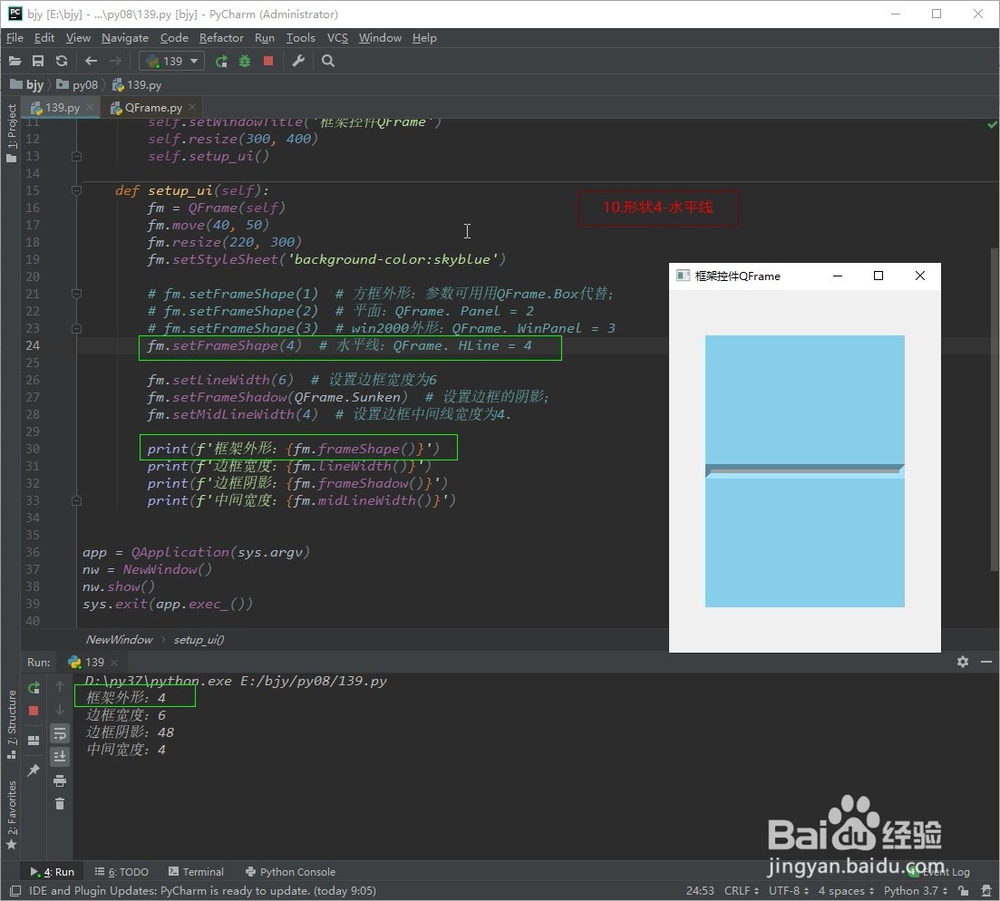Screen dimensions: 1000x901
Task: Open the Python Console tool window
Action: (290, 872)
